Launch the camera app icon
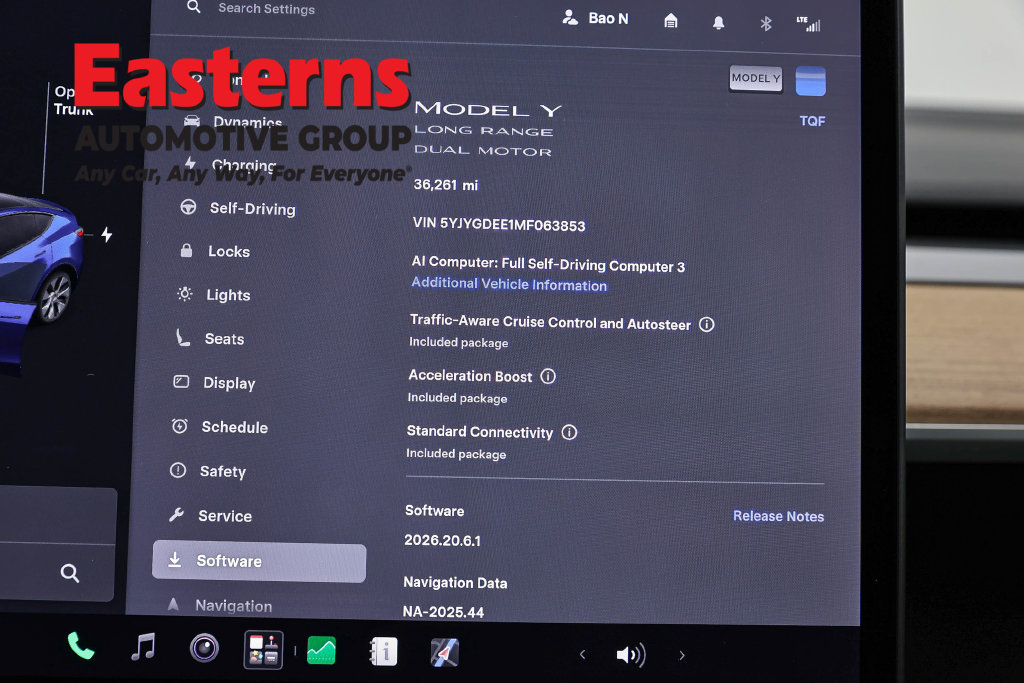This screenshot has height=683, width=1024. point(204,648)
